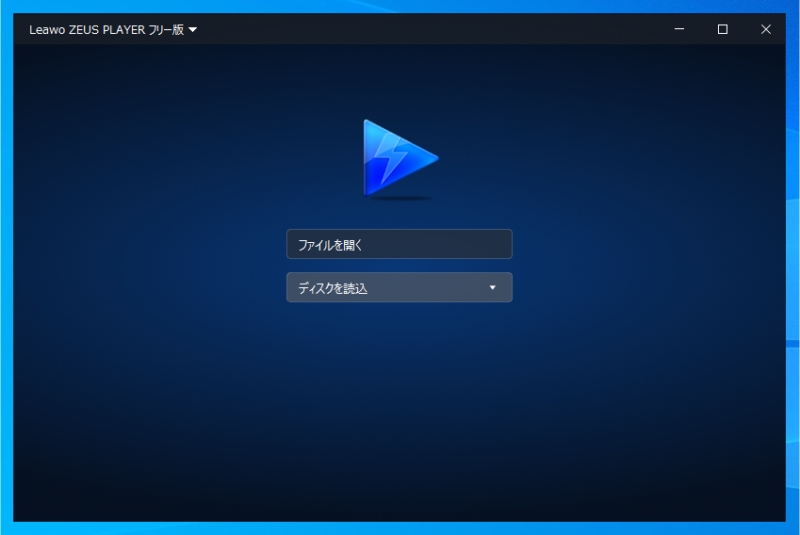Screen dimensions: 800x535
Task: Expand the ディスクを読込 dropdown
Action: (x=399, y=288)
